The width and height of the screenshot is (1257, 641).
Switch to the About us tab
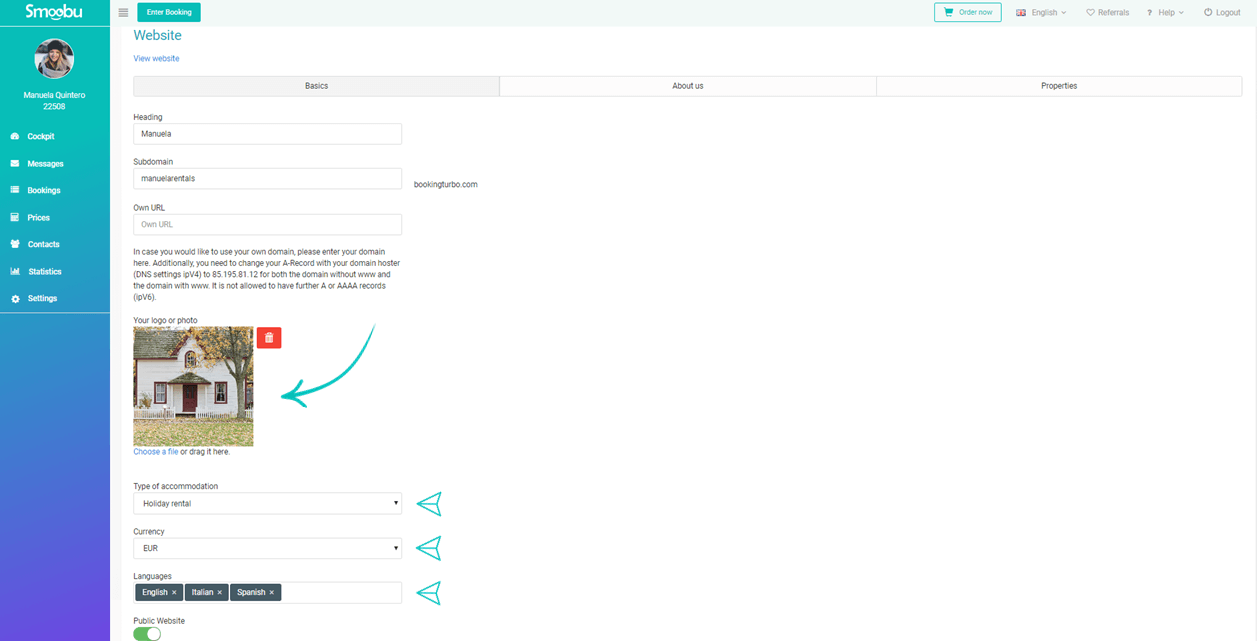pyautogui.click(x=688, y=86)
